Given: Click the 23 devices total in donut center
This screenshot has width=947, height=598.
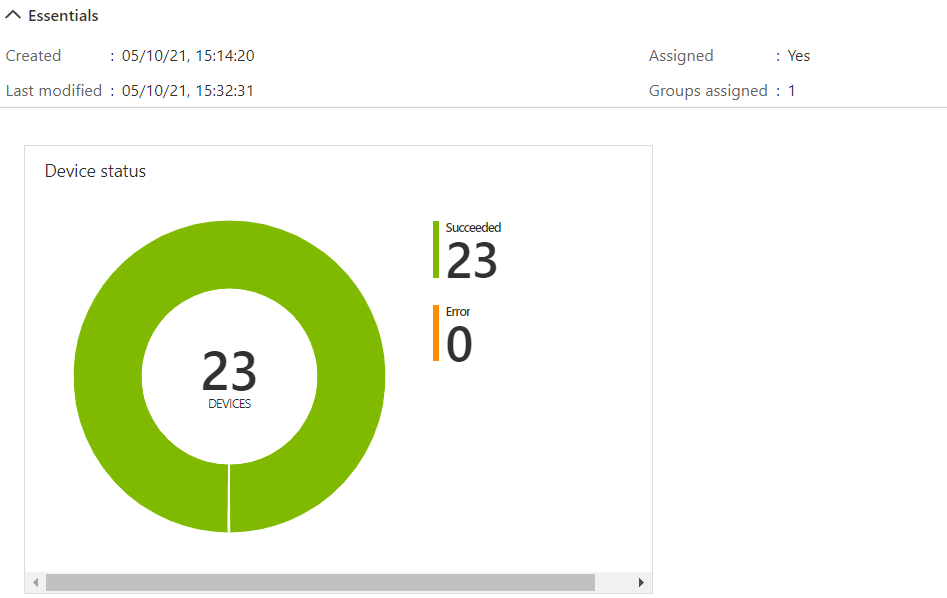Looking at the screenshot, I should point(229,372).
